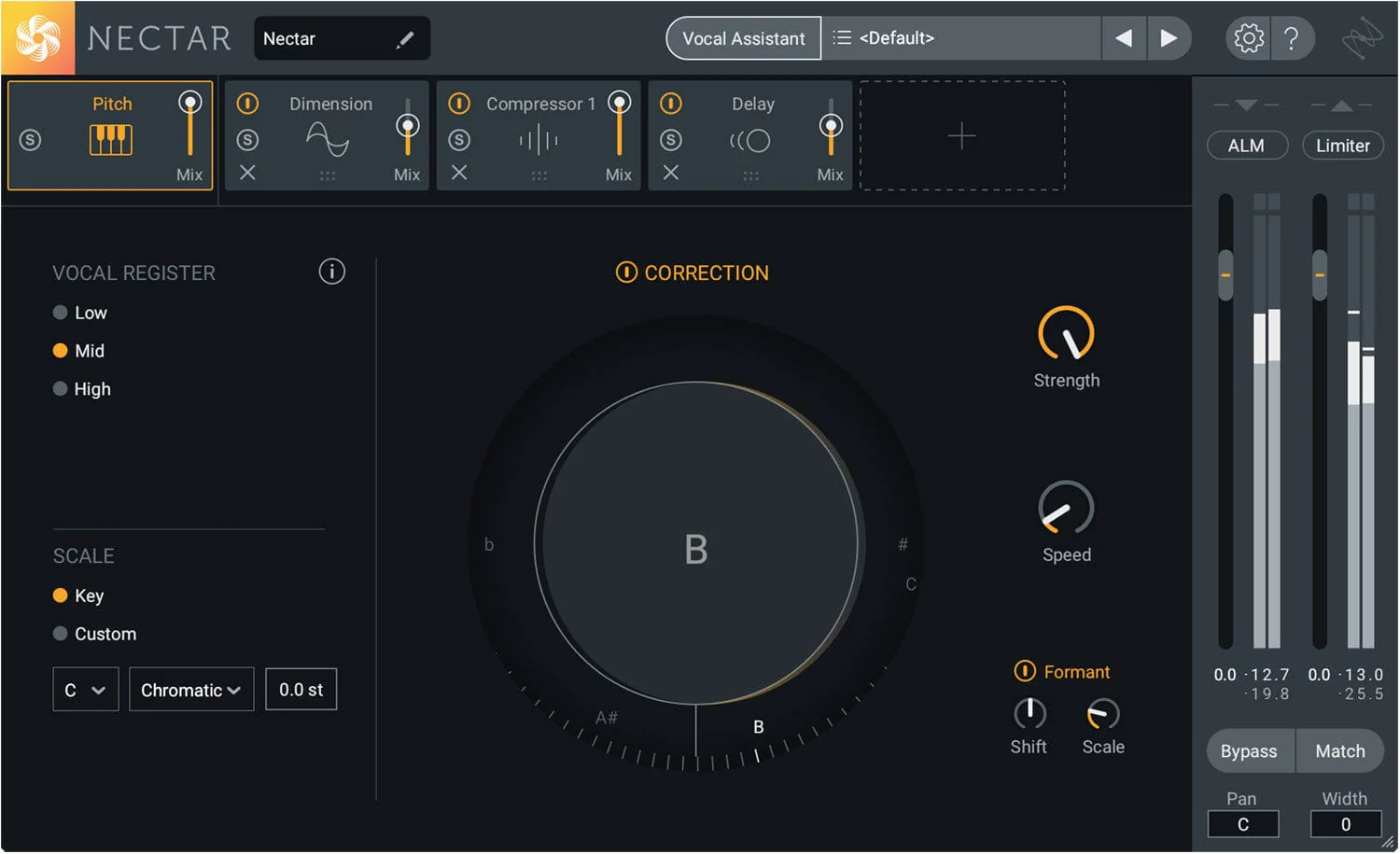Launch Vocal Assistant
Image resolution: width=1400 pixels, height=854 pixels.
point(743,38)
